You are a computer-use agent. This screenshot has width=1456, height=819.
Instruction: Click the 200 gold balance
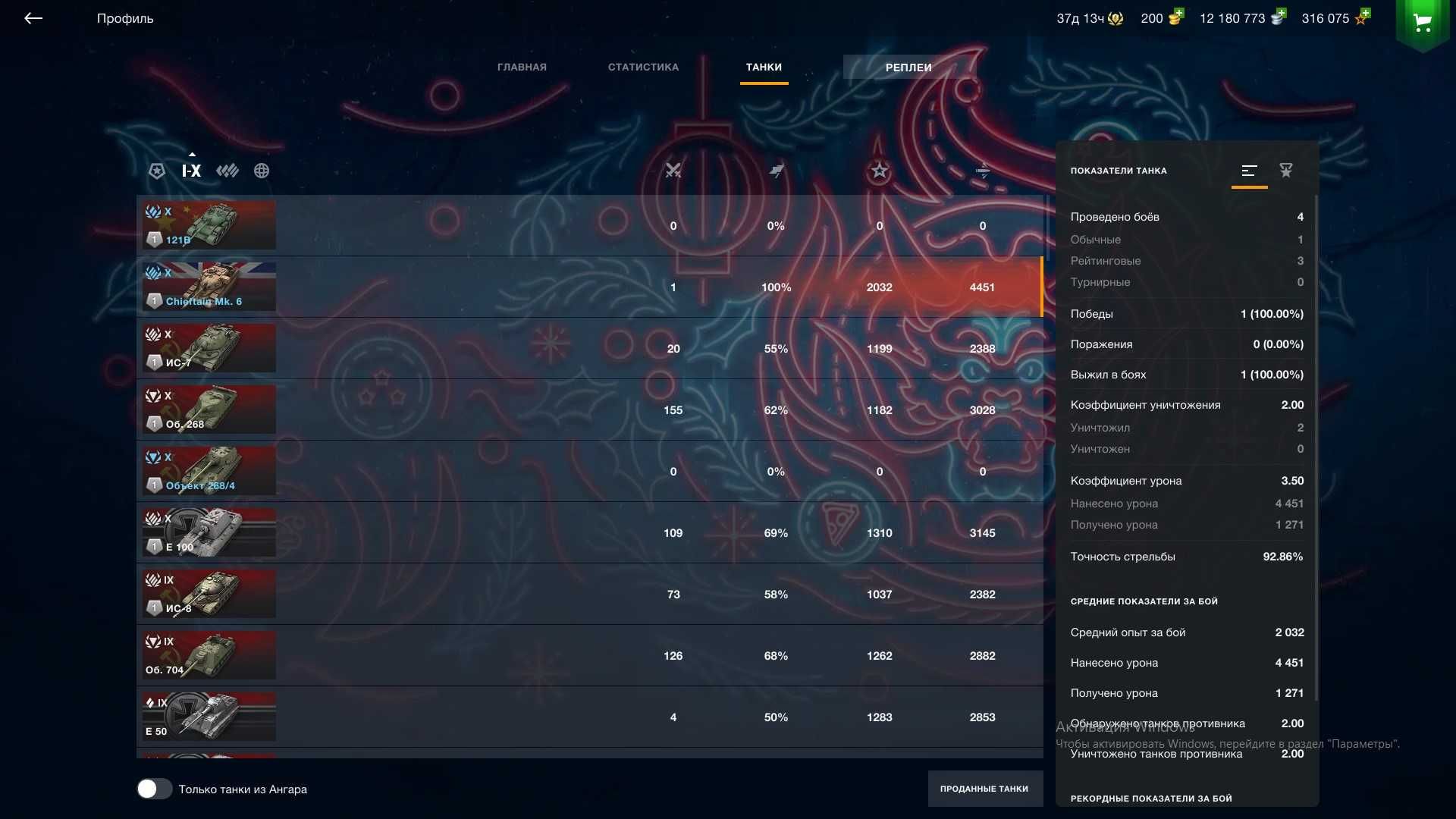(1151, 18)
